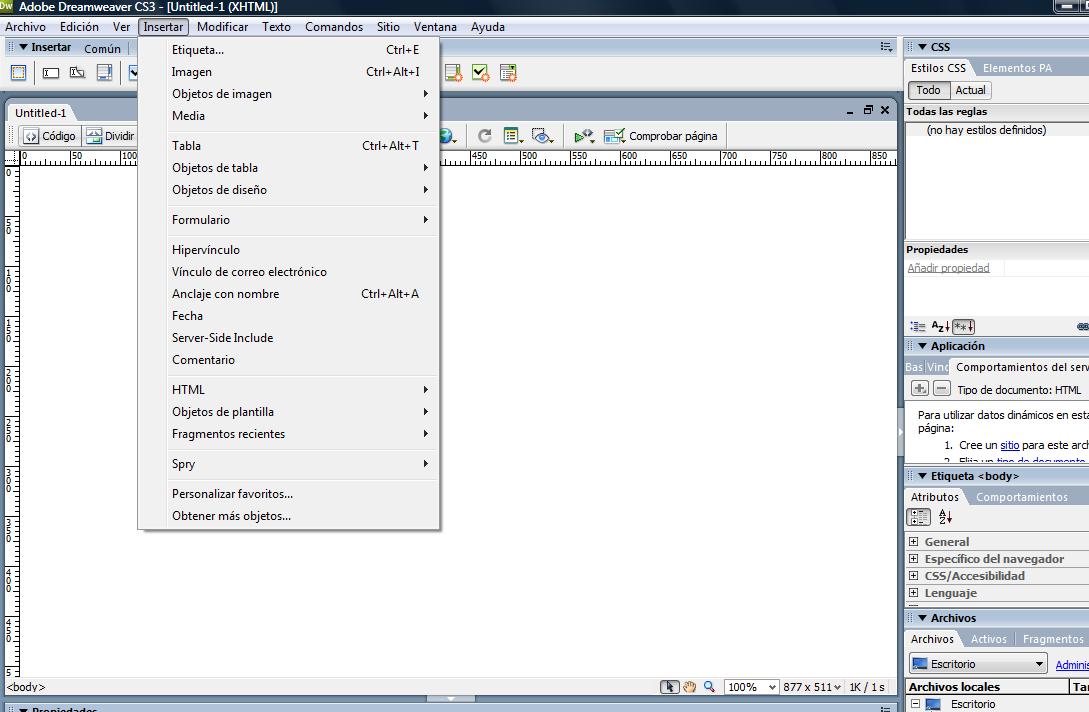
Task: Show category view in Etiqueta attributes
Action: tap(918, 516)
